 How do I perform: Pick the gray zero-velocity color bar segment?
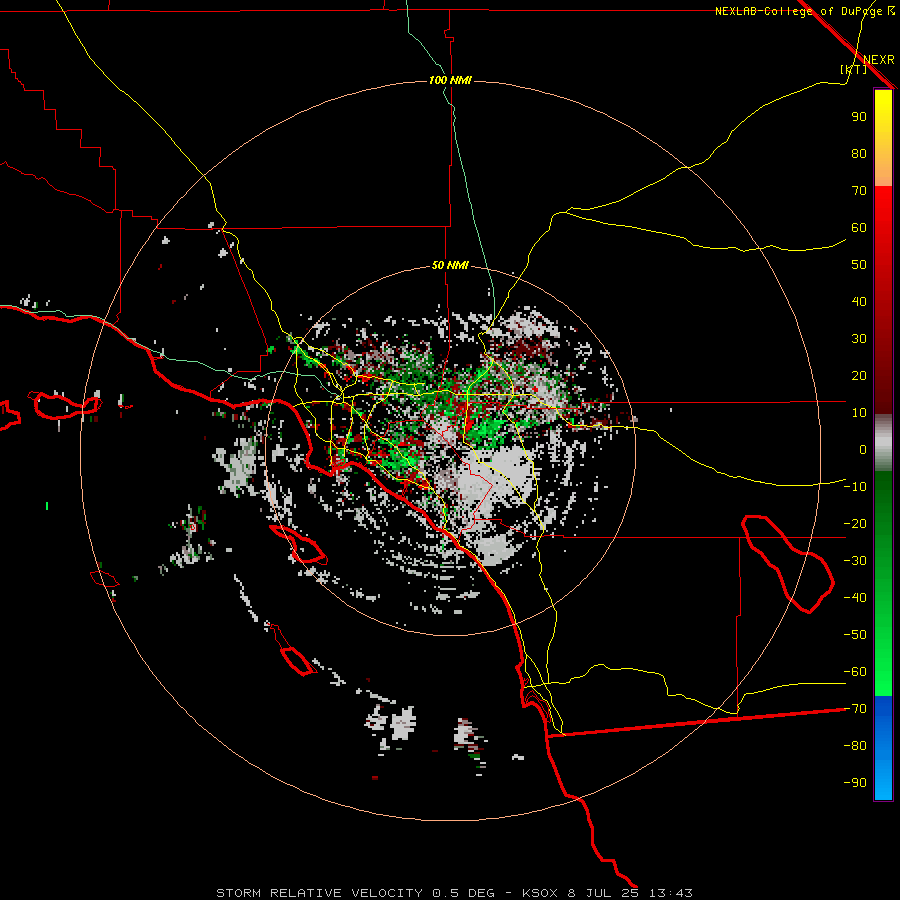pyautogui.click(x=883, y=443)
